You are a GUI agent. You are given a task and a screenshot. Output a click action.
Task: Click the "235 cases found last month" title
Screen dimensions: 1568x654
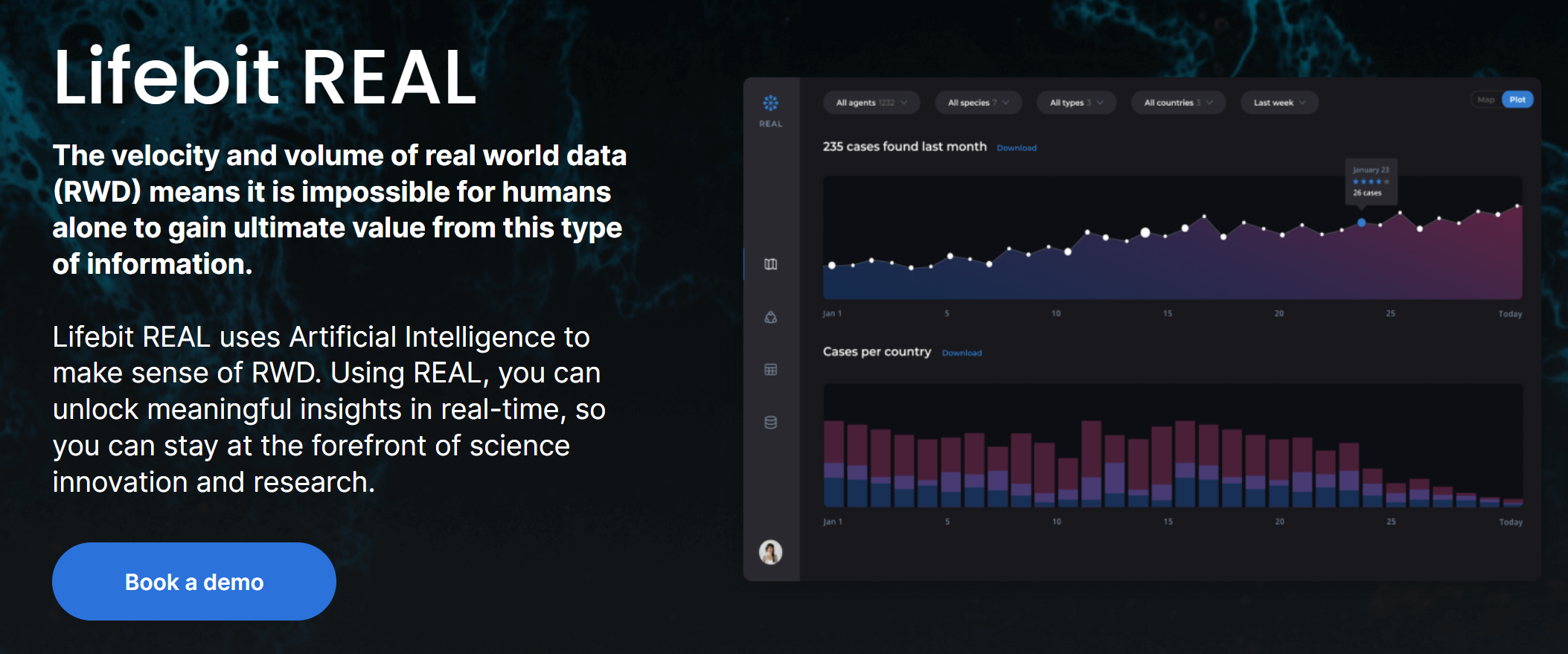[905, 147]
